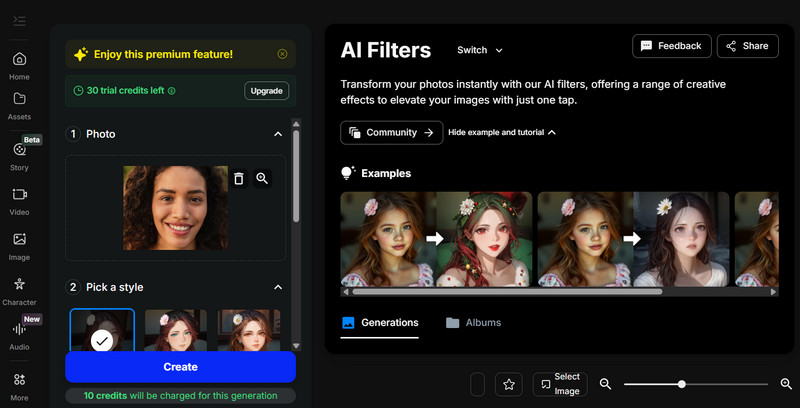
Task: Click the trial credits info icon
Action: point(172,91)
